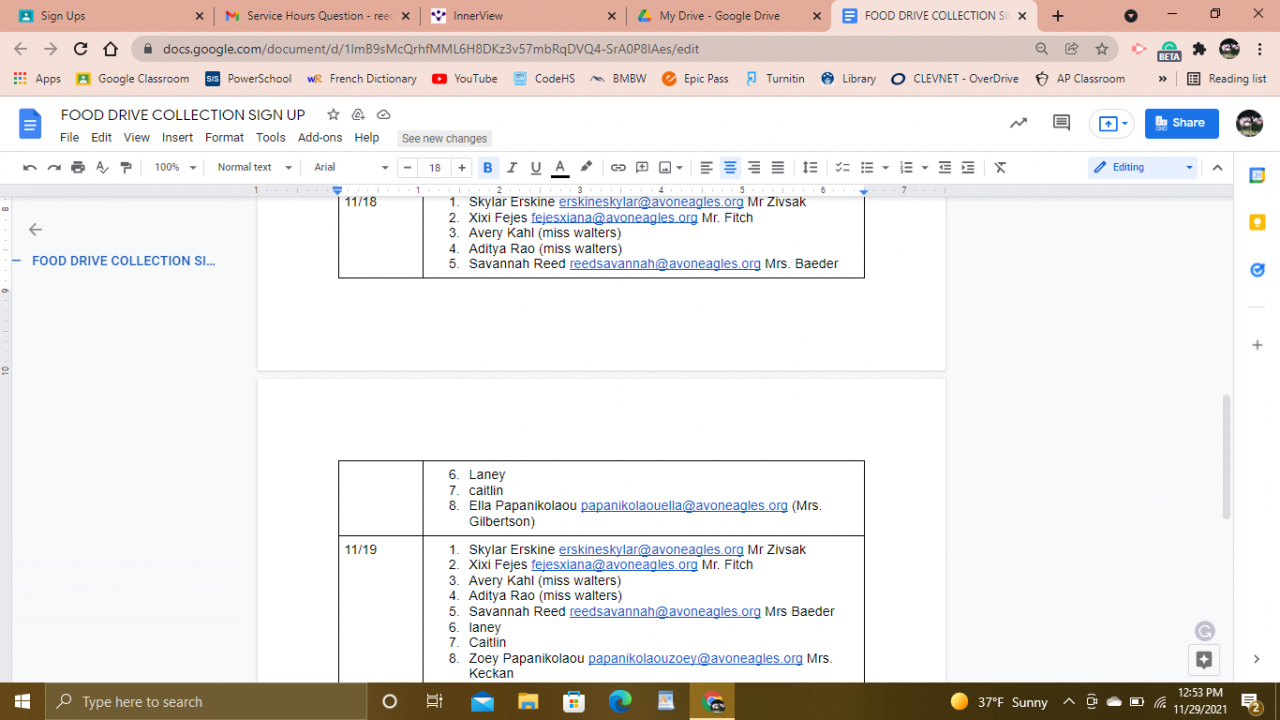Move the document to a folder

coord(358,115)
